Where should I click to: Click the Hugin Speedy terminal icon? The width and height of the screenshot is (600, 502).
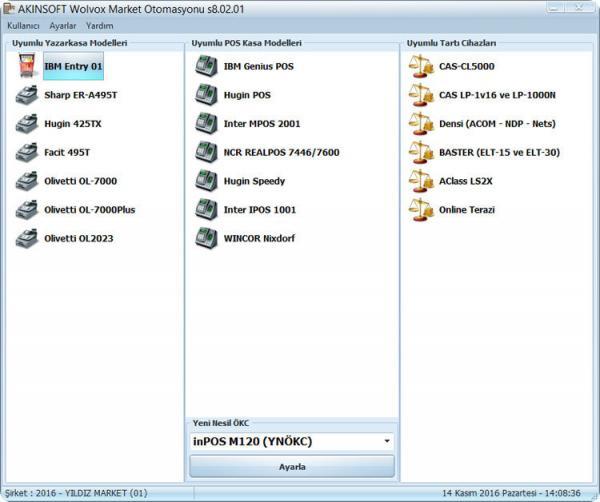point(206,181)
